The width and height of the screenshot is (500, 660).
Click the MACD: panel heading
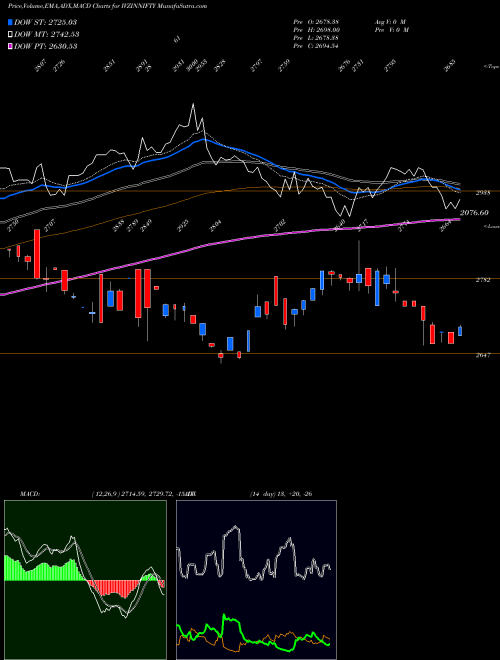[29, 494]
